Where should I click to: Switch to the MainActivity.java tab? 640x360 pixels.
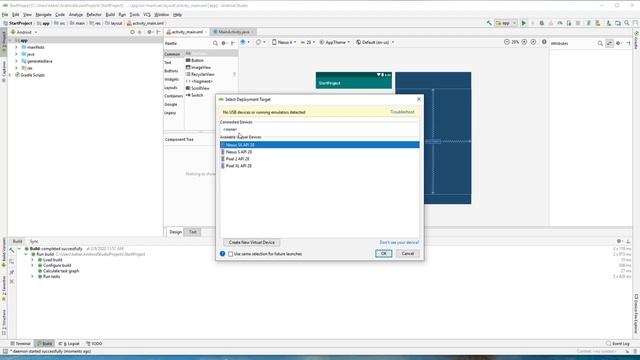coord(233,32)
